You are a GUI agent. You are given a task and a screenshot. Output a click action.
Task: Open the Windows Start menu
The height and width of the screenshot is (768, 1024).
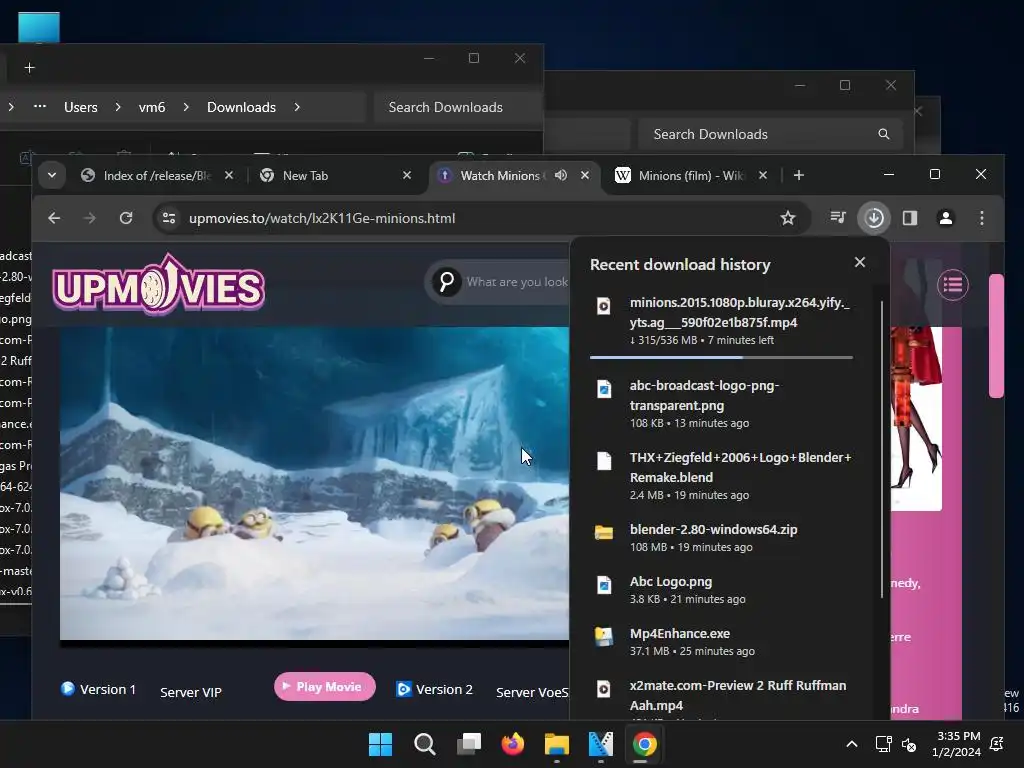click(380, 744)
